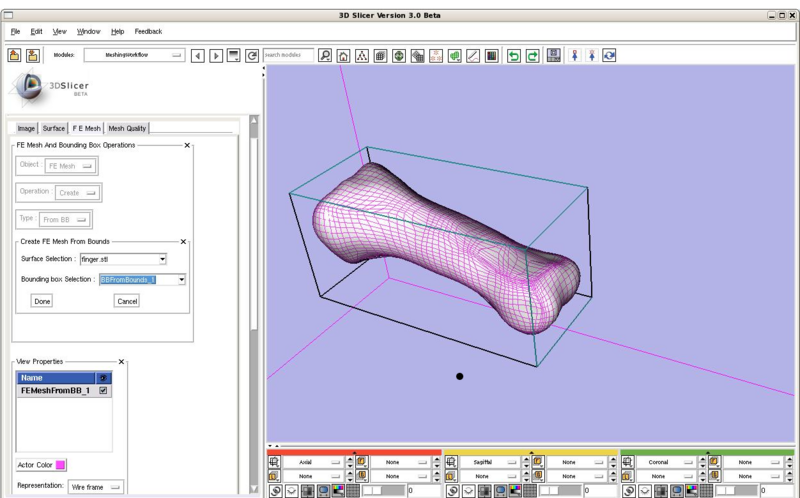Open the Coronal orientation dropdown

point(666,462)
